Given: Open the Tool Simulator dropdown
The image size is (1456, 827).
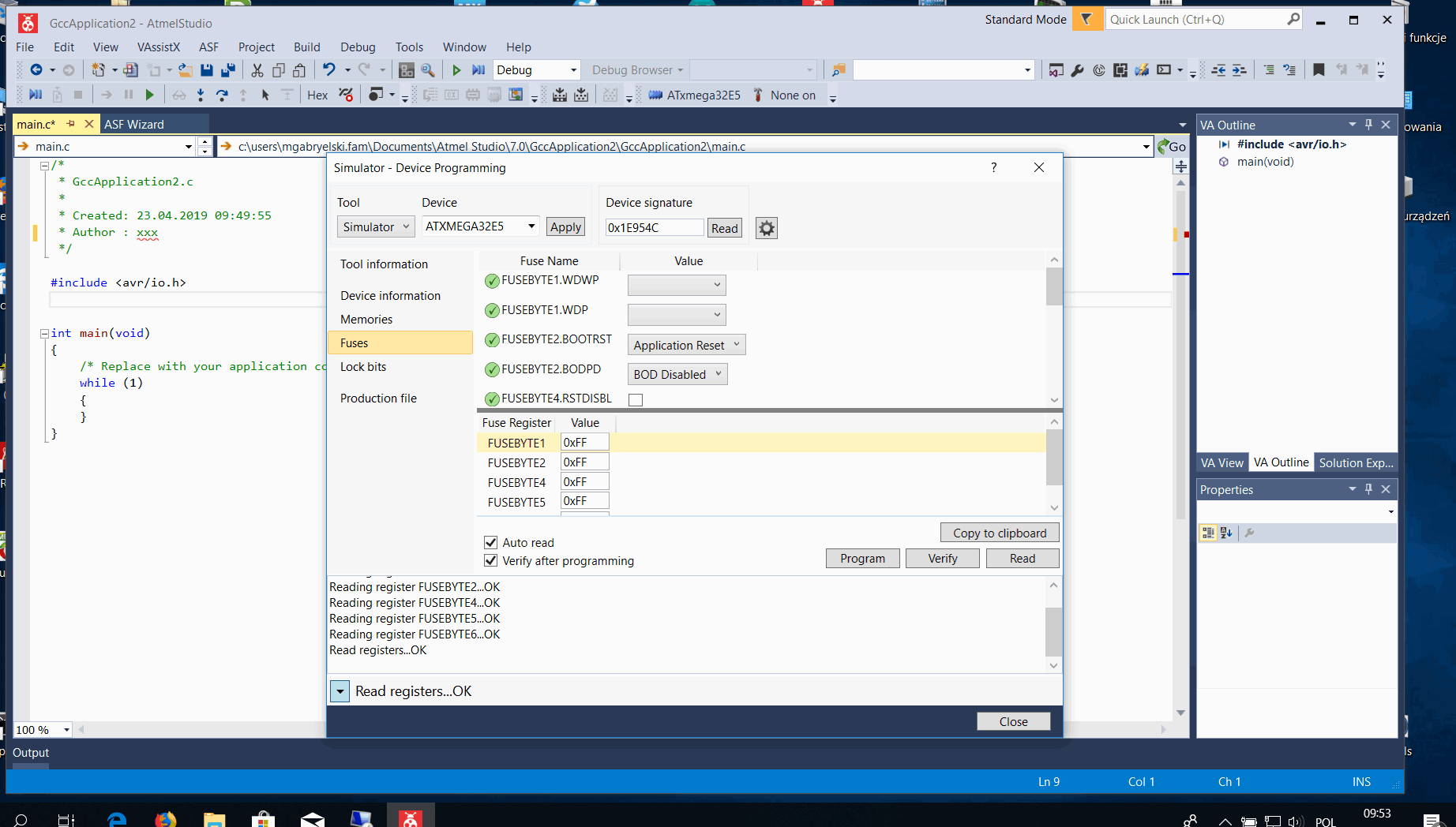Looking at the screenshot, I should tap(376, 226).
